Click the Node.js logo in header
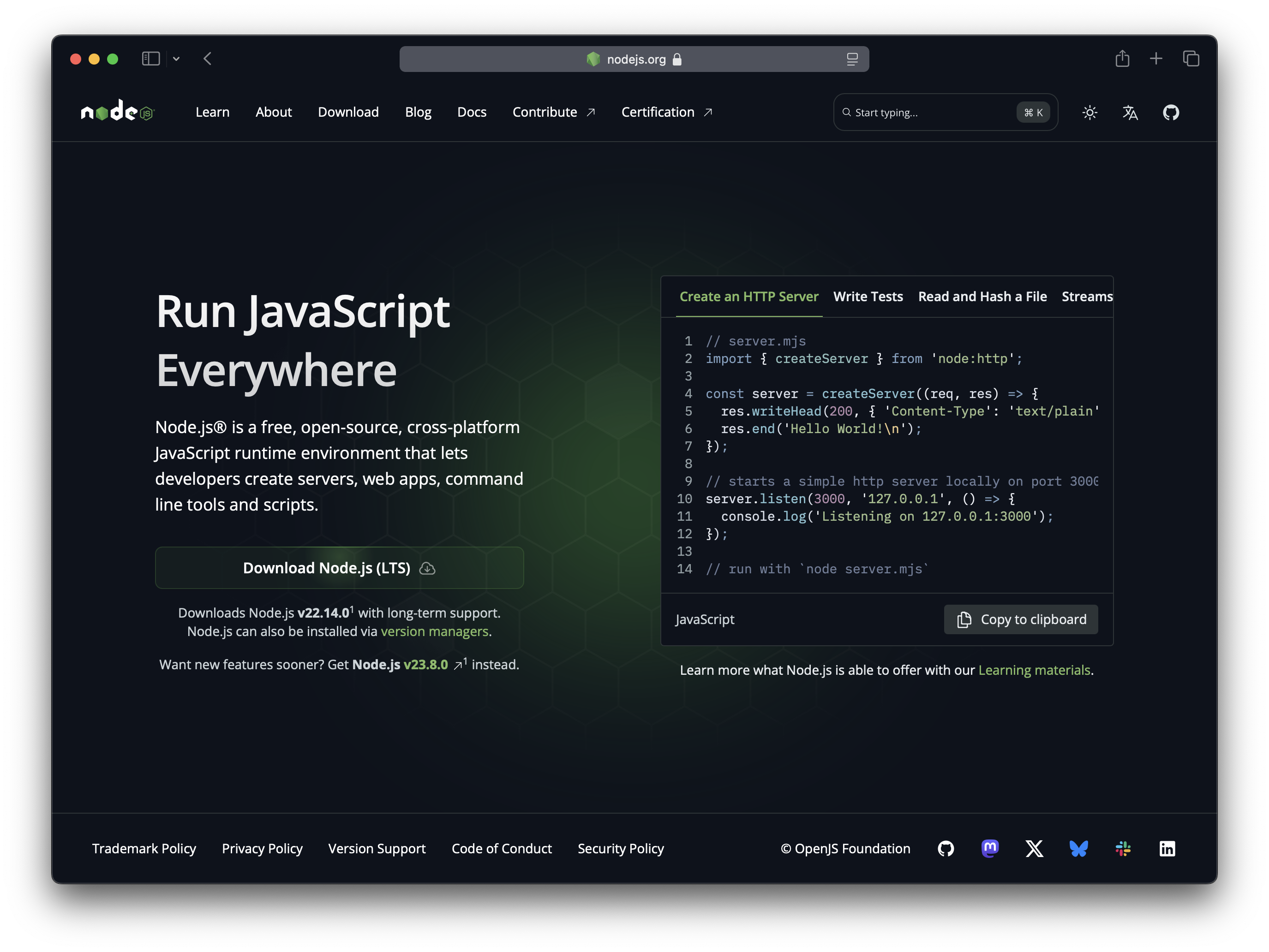The height and width of the screenshot is (952, 1269). (x=118, y=111)
